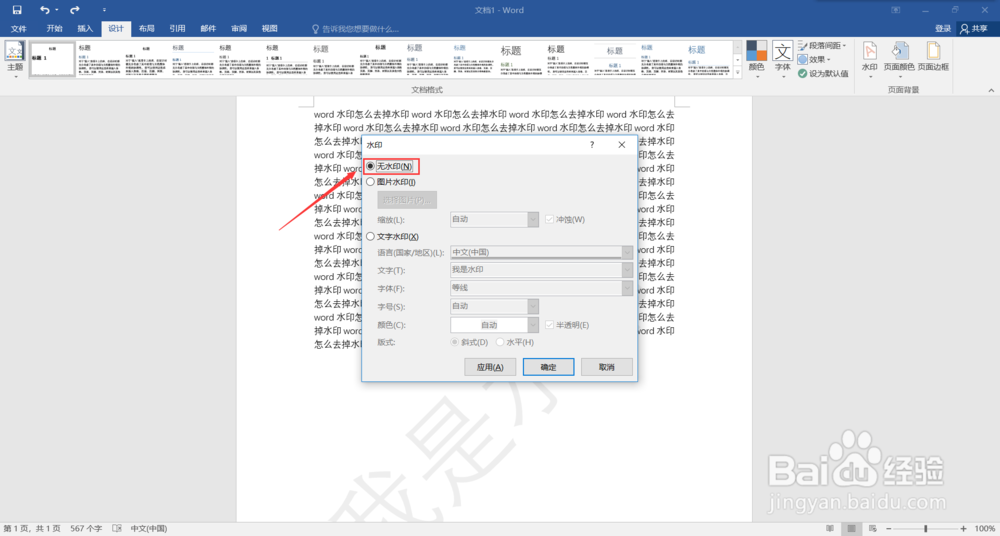The width and height of the screenshot is (1000, 536).
Task: Click the lightbulb Tell Me search box
Action: 355,29
